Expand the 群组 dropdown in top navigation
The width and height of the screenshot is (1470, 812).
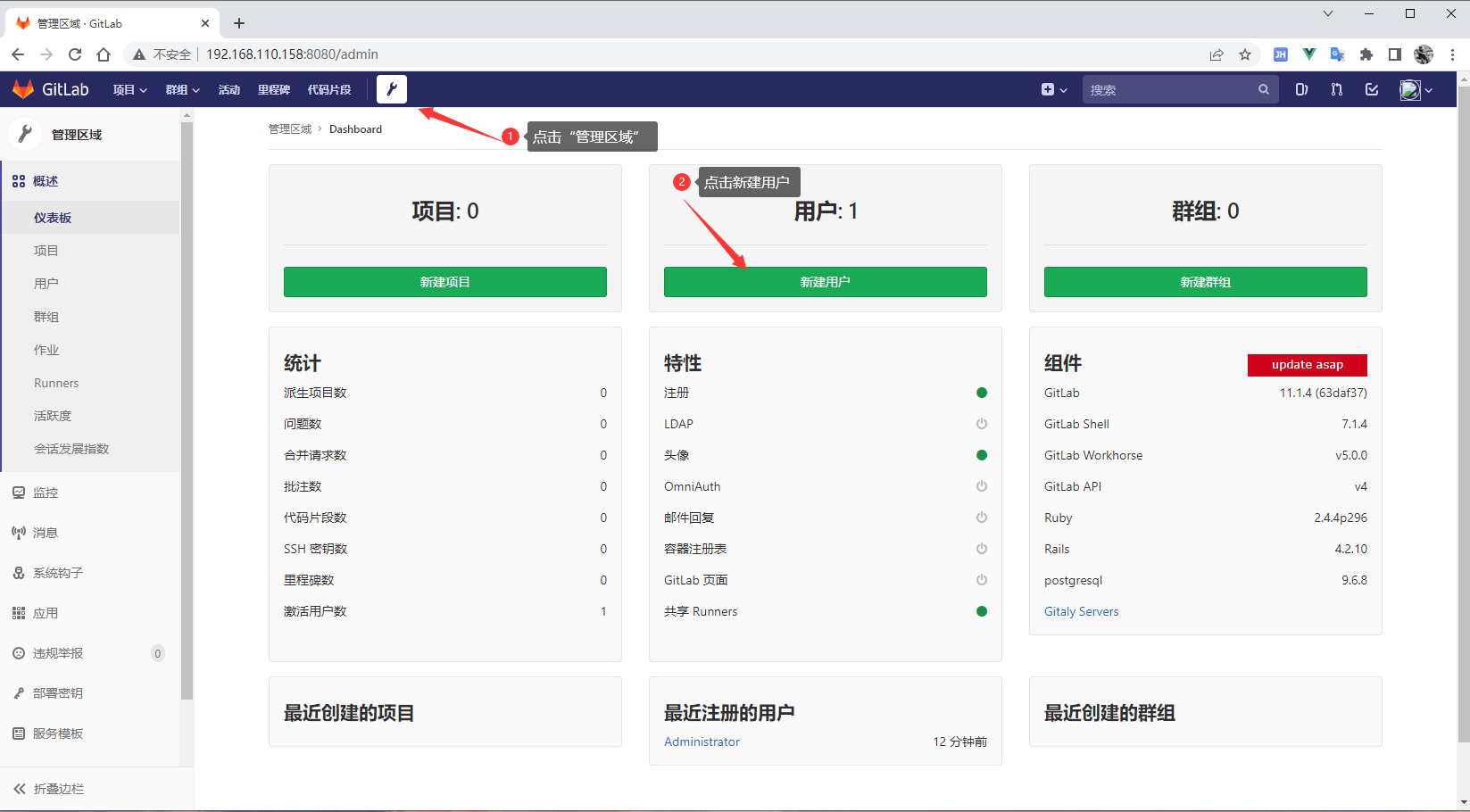tap(183, 89)
